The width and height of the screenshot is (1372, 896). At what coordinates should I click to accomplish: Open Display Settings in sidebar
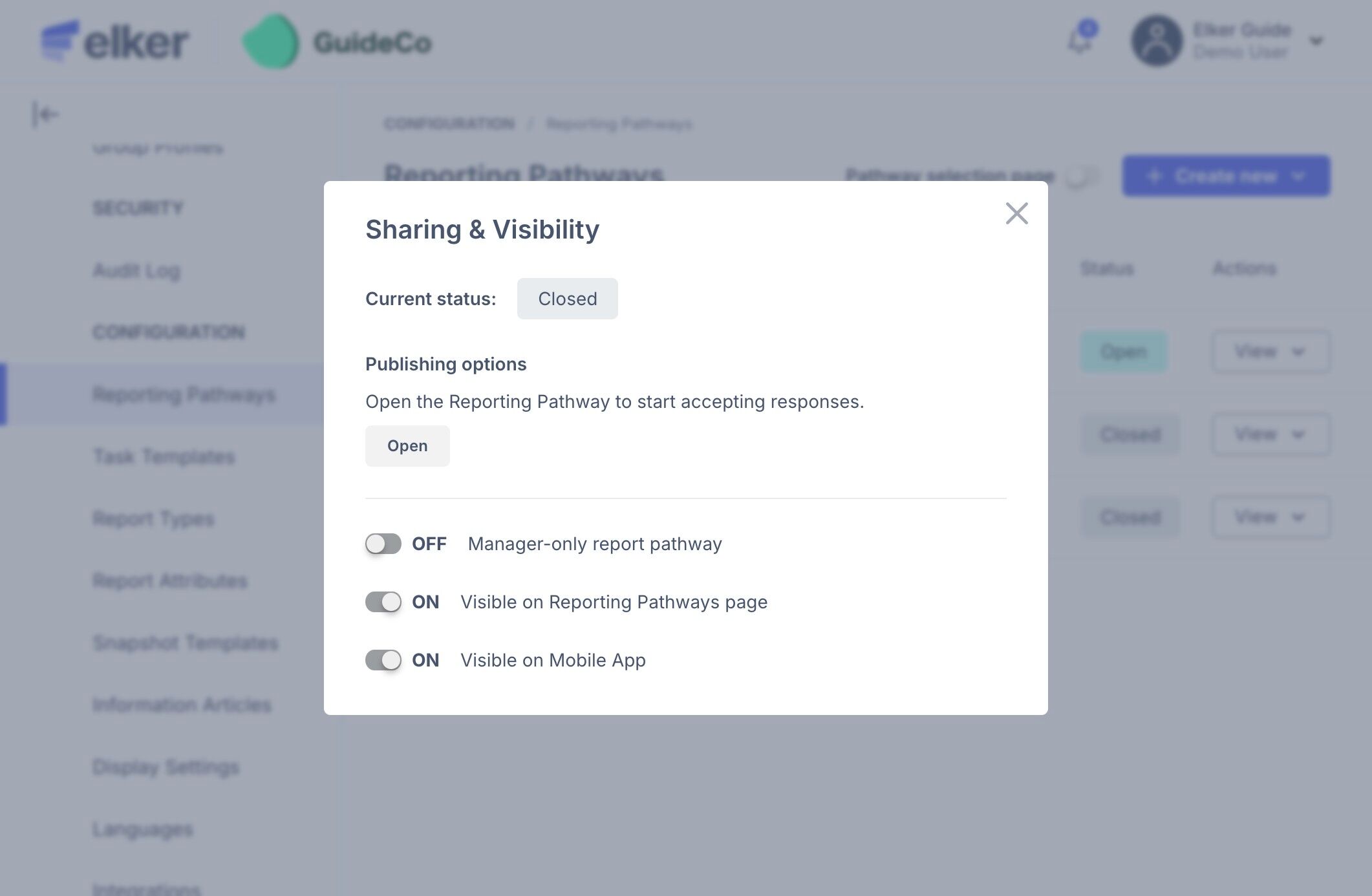tap(166, 767)
